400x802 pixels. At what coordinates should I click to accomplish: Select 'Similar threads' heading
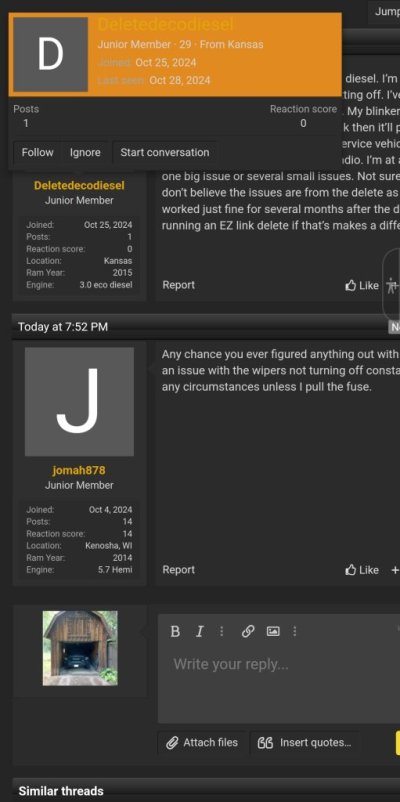[x=61, y=791]
